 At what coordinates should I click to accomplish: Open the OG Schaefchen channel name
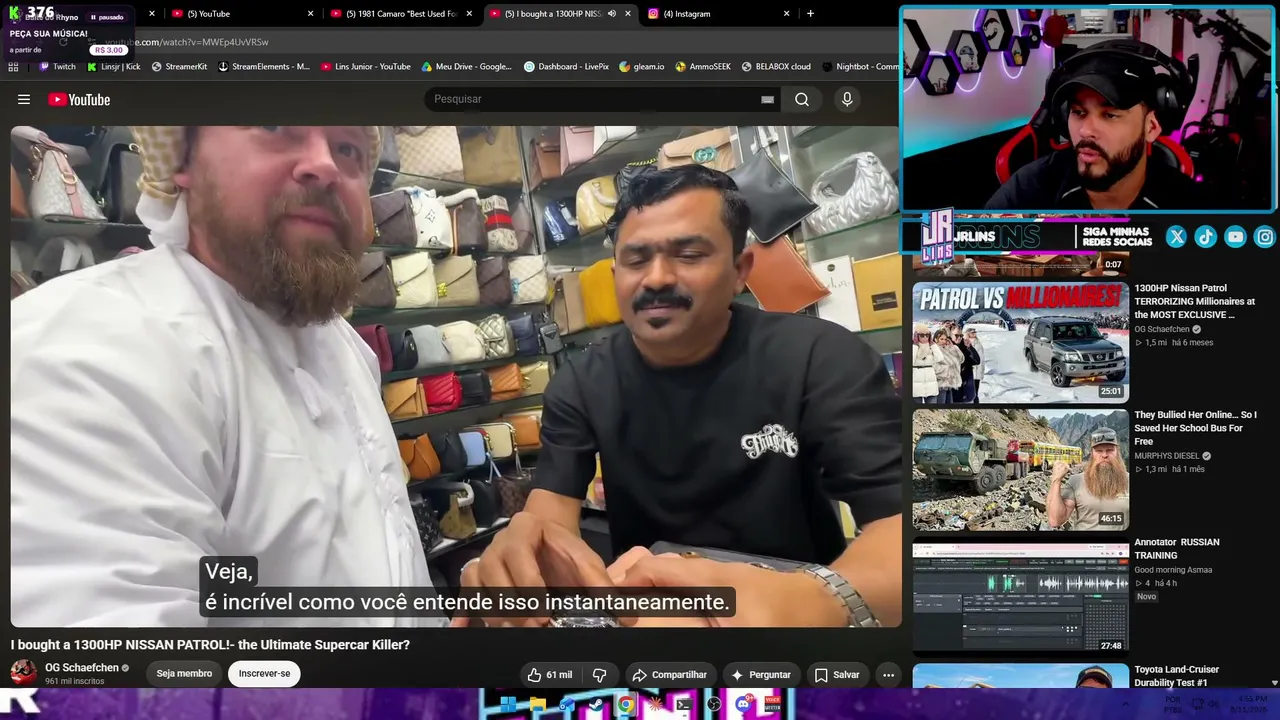82,668
